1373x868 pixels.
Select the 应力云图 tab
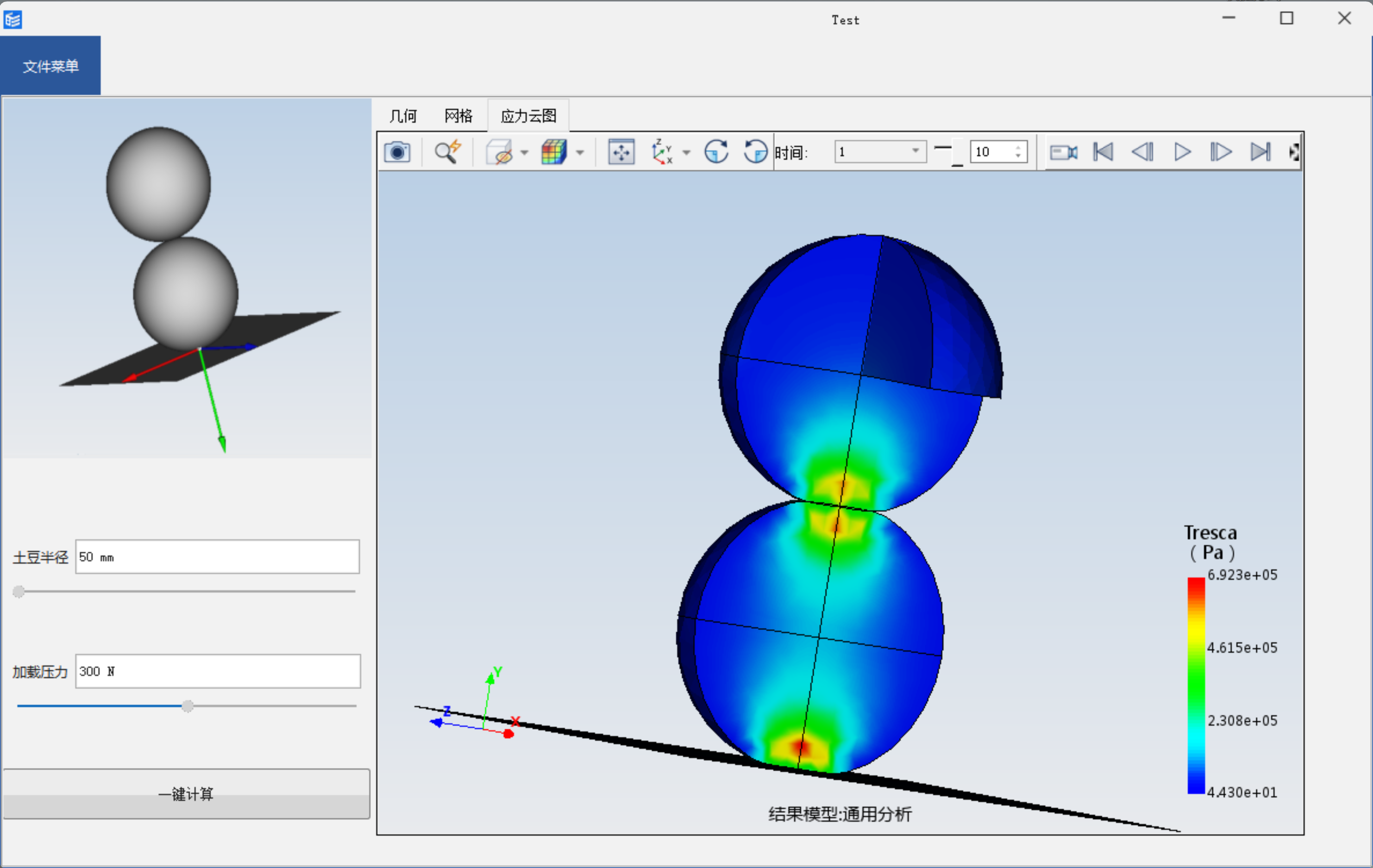[528, 116]
